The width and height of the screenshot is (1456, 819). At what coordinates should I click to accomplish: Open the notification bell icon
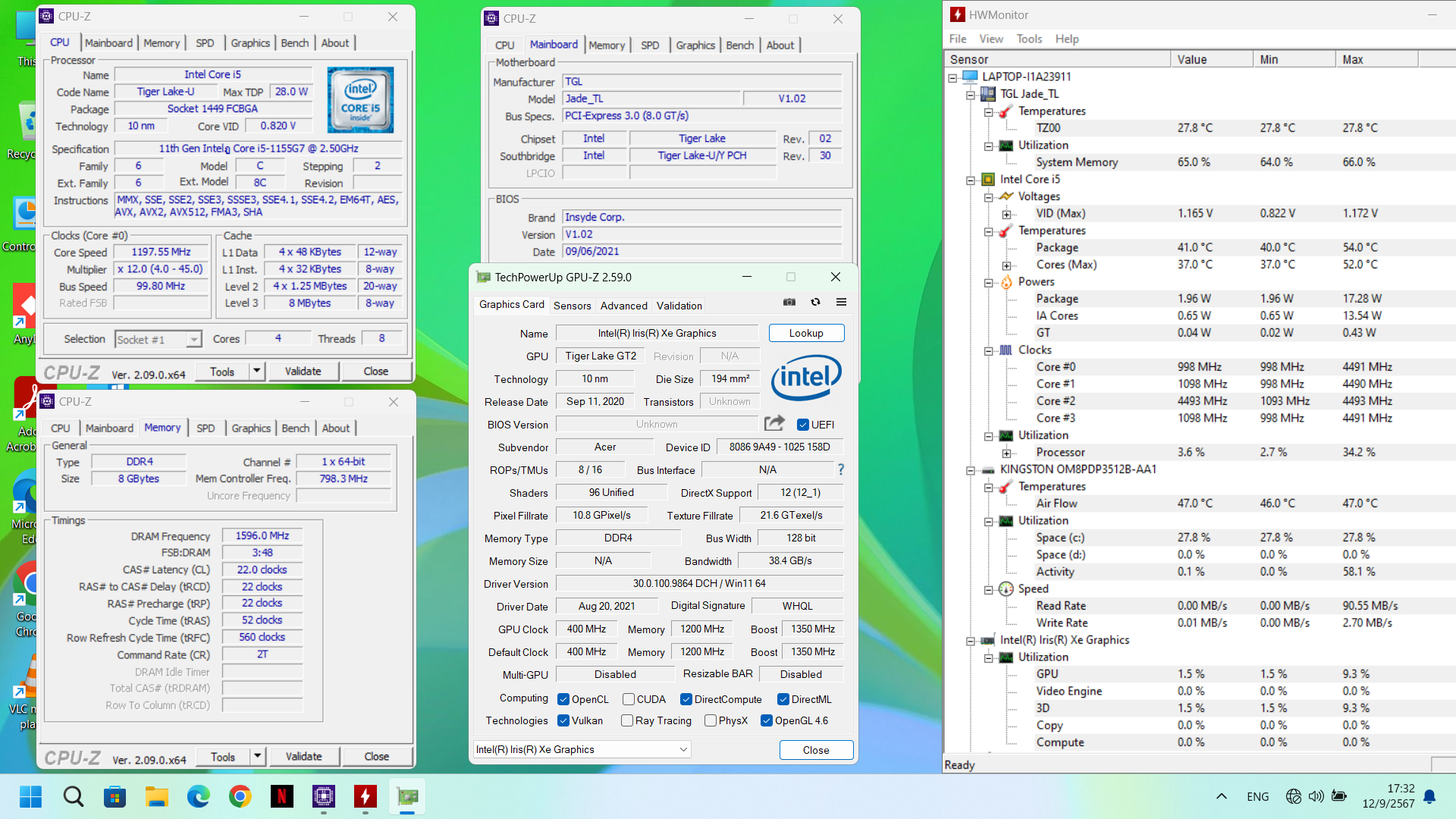coord(1429,796)
